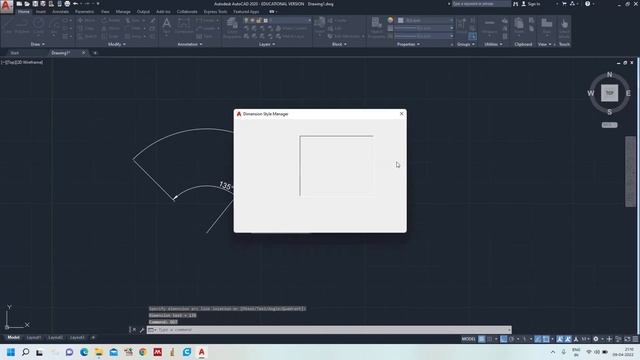Switch to the Annotate ribbon tab
This screenshot has width=640, height=360.
(x=60, y=11)
